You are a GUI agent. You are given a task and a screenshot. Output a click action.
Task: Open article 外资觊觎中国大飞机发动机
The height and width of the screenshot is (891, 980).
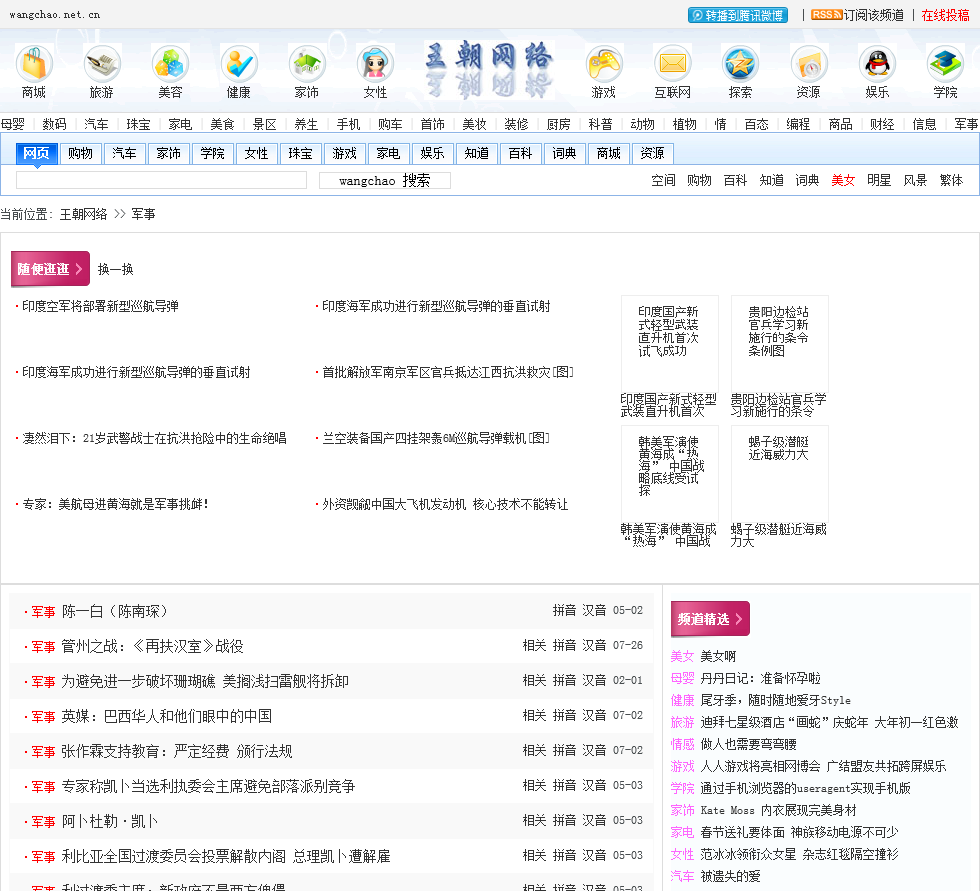tap(445, 504)
